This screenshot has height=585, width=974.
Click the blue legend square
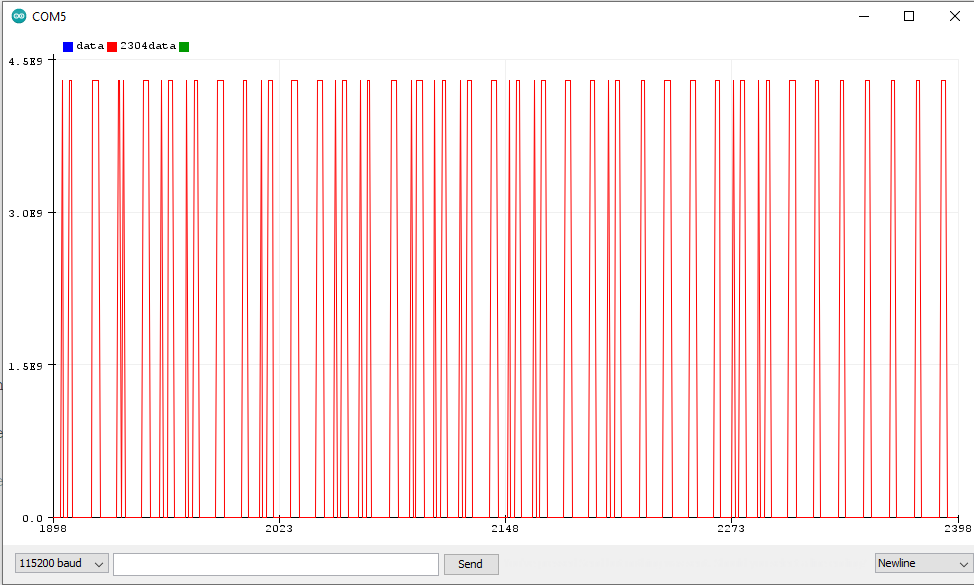click(x=68, y=46)
